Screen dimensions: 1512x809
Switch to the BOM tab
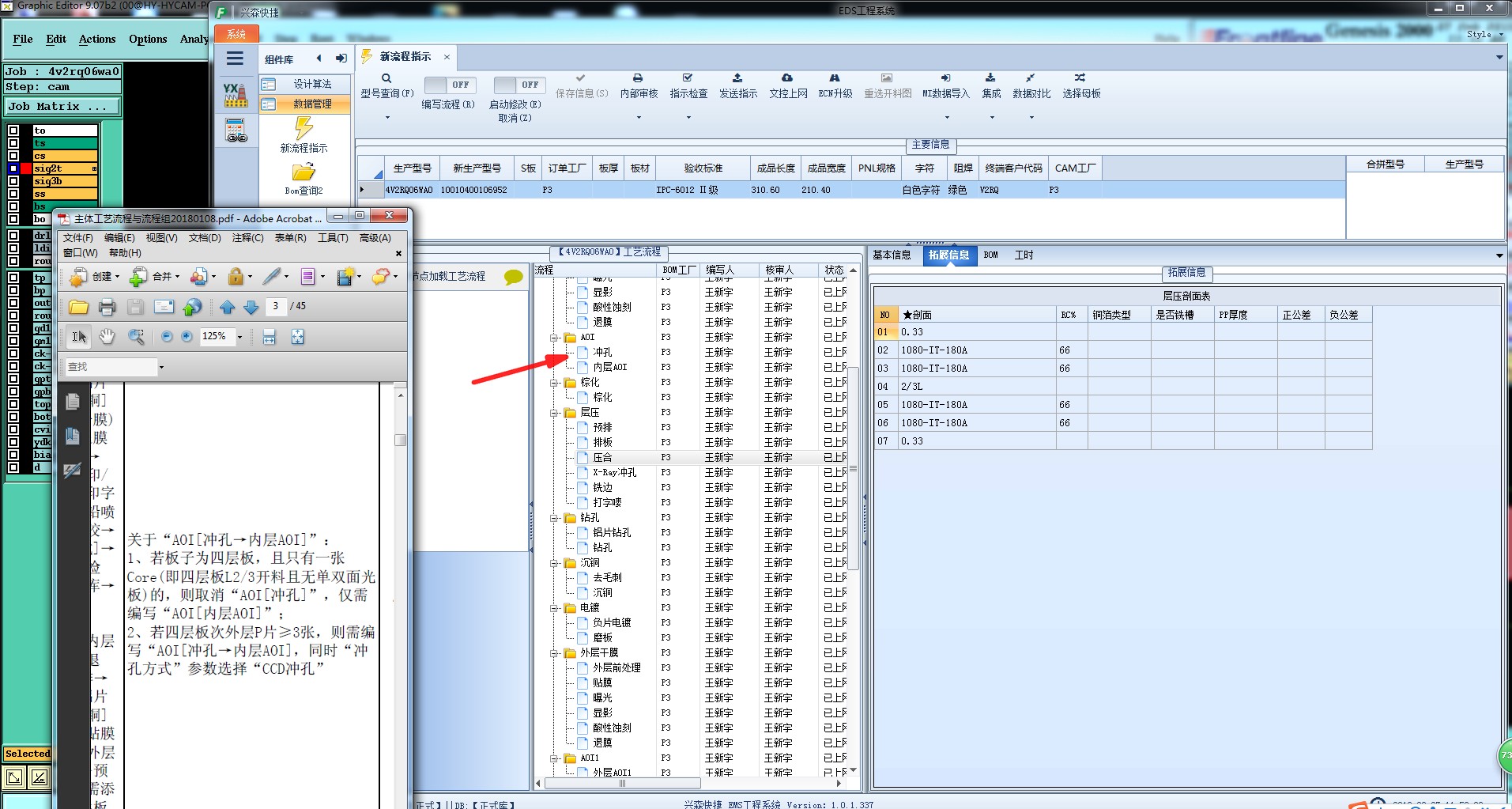pyautogui.click(x=991, y=255)
